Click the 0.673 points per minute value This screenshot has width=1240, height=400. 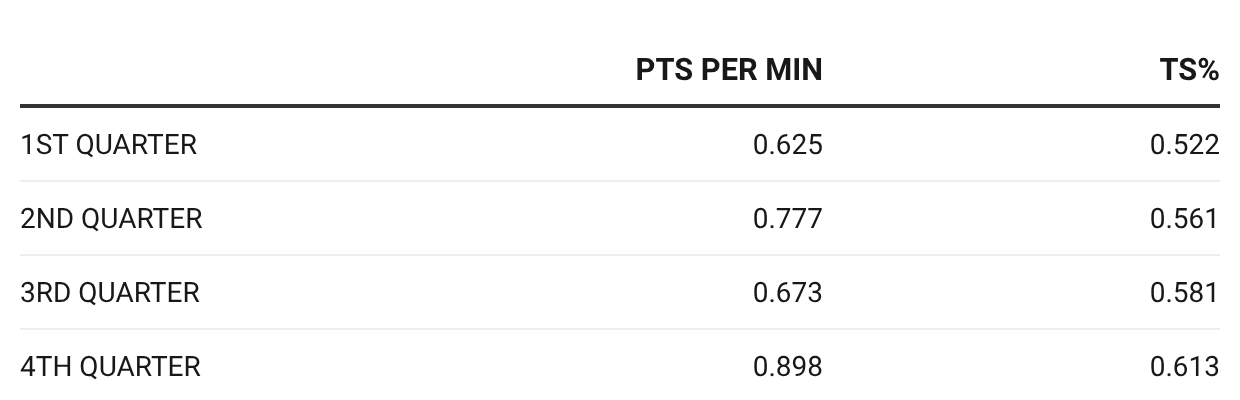tap(788, 293)
